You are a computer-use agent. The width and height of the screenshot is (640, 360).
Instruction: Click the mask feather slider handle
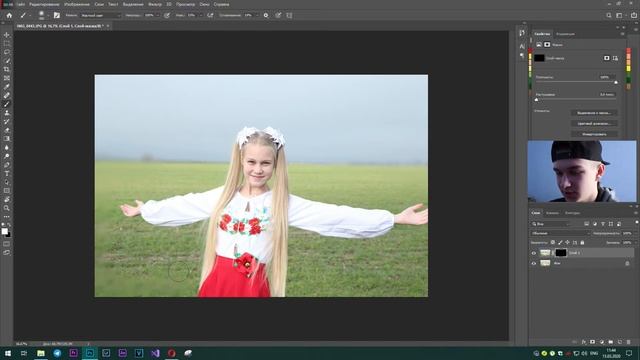tap(536, 100)
